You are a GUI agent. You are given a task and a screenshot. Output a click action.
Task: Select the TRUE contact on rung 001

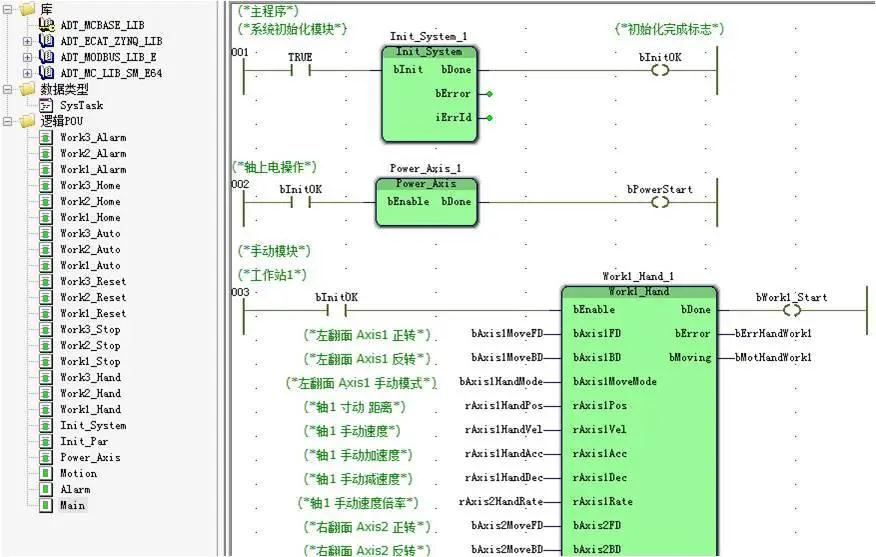pos(300,70)
